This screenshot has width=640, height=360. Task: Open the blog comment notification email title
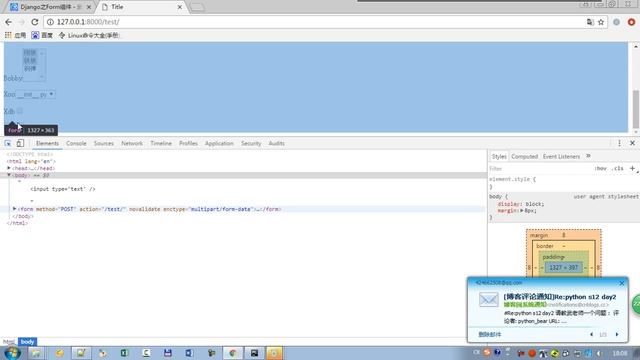560,297
